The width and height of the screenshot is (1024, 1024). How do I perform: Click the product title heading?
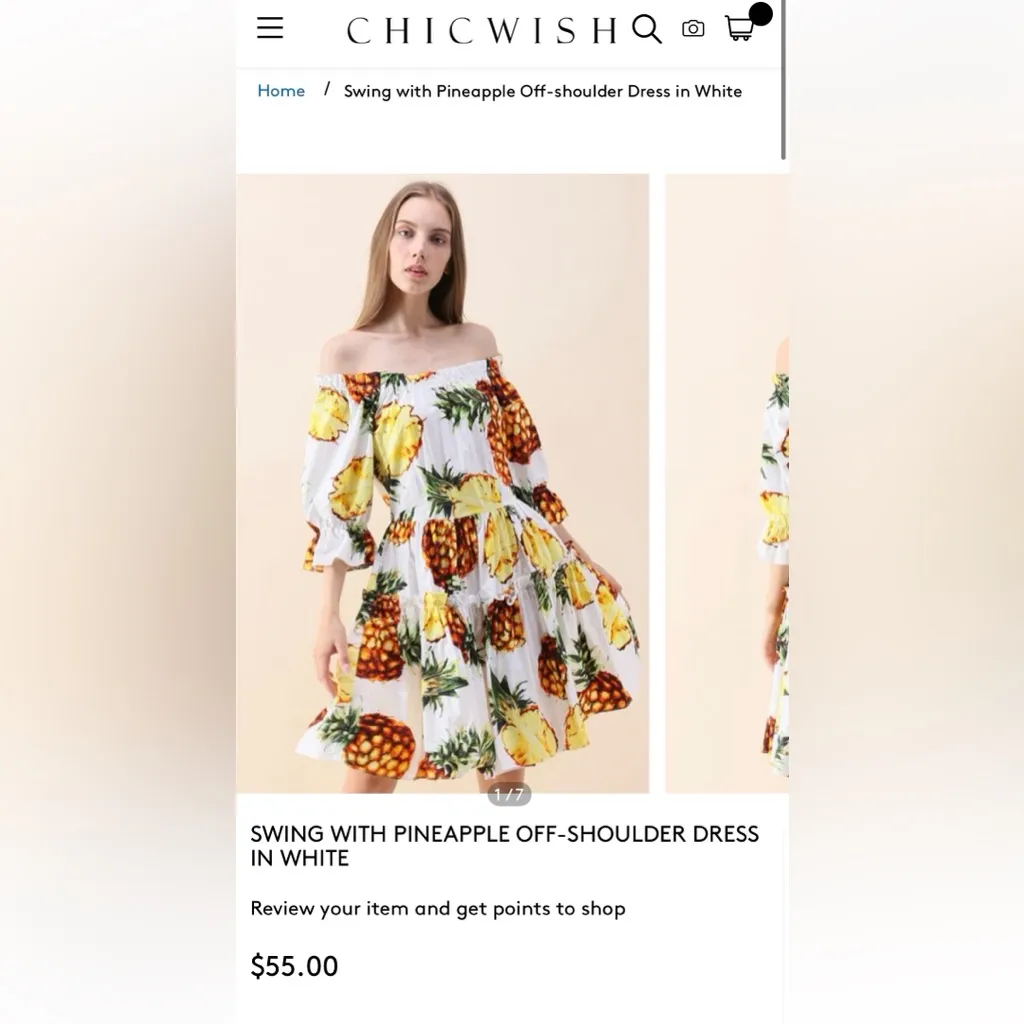tap(504, 845)
